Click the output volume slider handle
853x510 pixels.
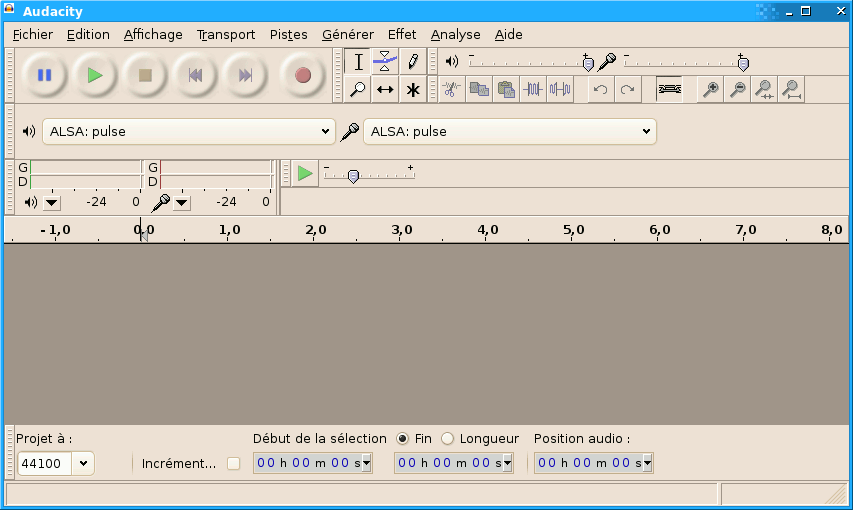click(x=588, y=64)
